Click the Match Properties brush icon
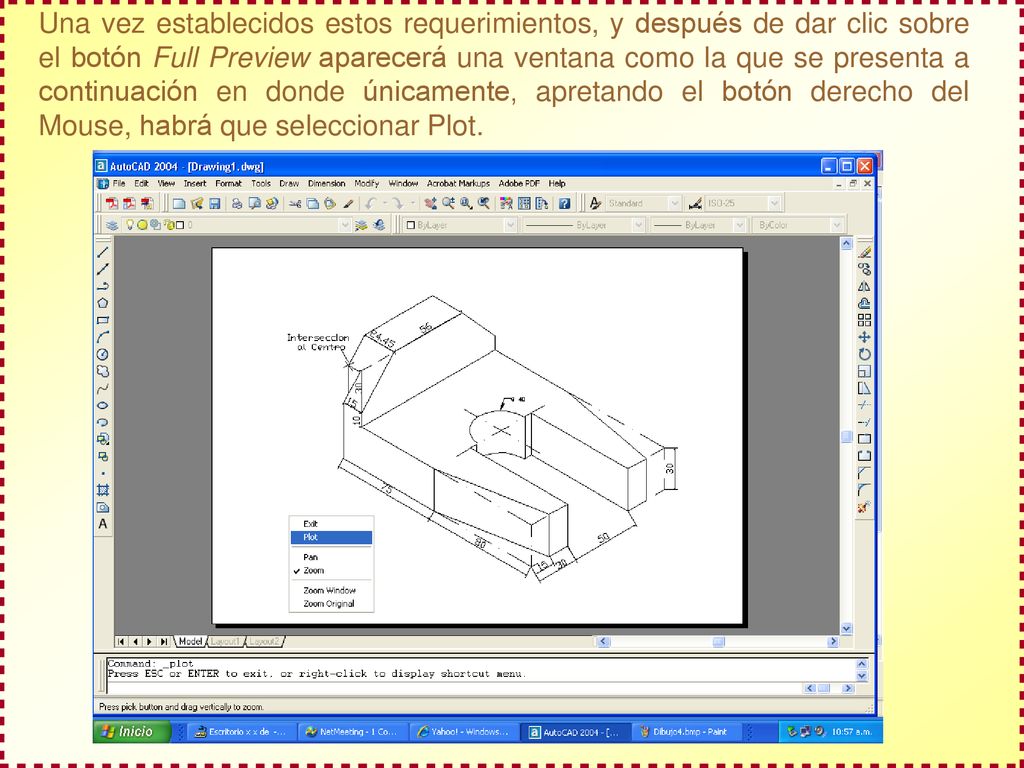1024x768 pixels. 349,204
